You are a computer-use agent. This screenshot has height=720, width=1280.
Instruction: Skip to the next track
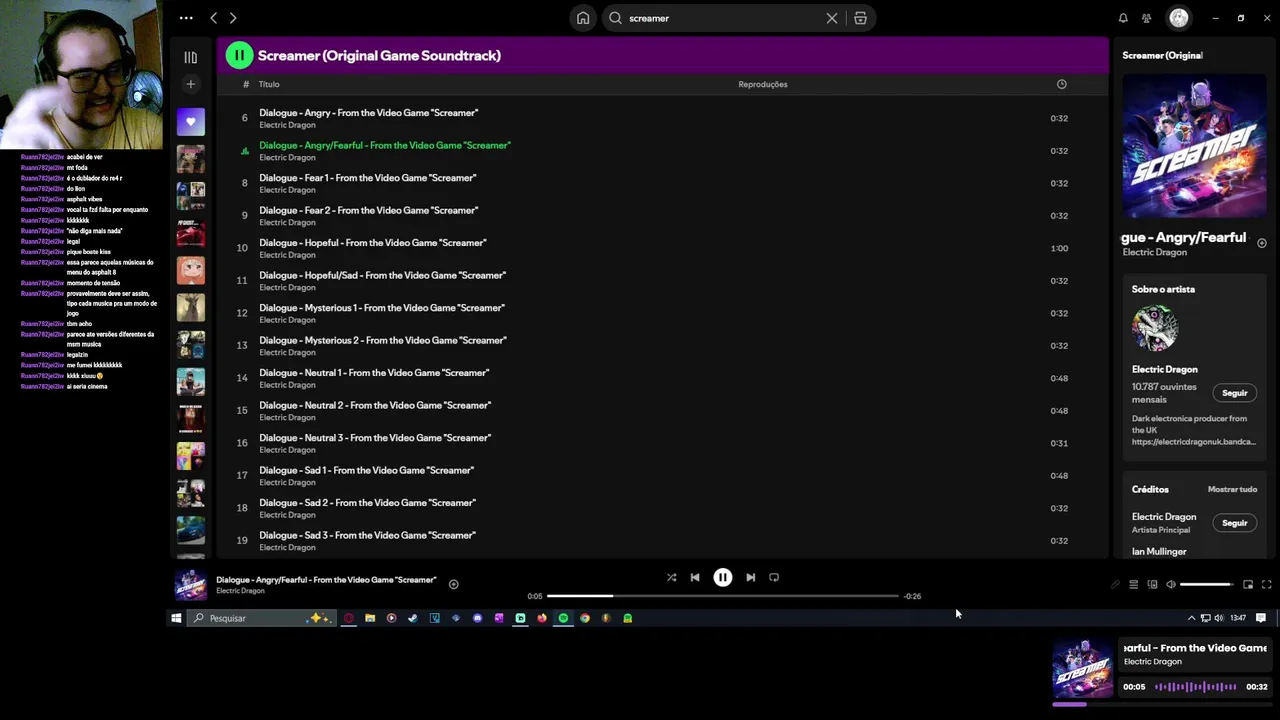click(750, 577)
